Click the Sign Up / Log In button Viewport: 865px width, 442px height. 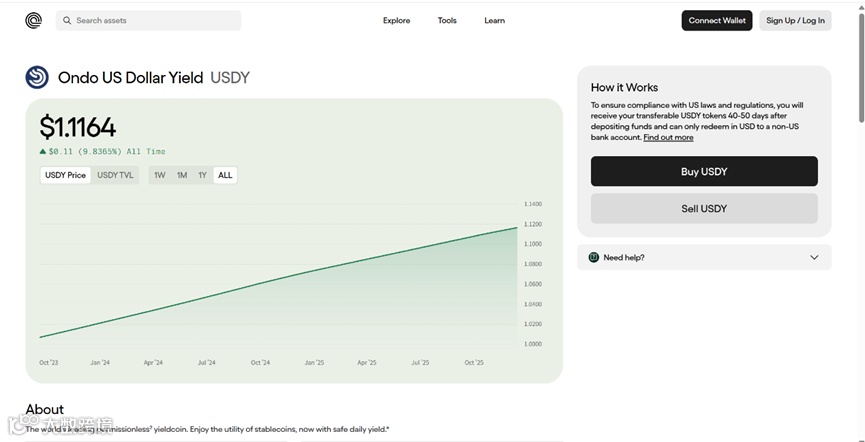tap(795, 20)
